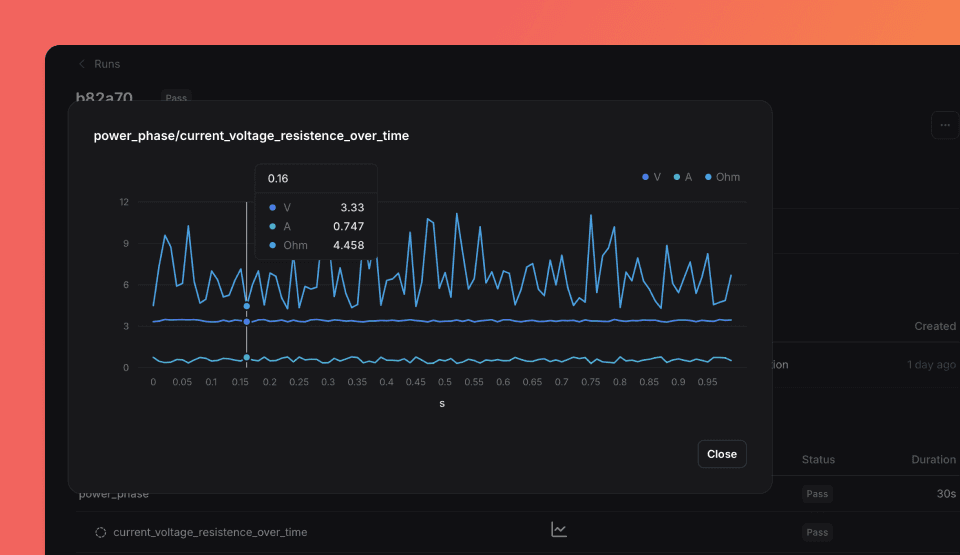
Task: Click the Duration column header
Action: (x=933, y=460)
